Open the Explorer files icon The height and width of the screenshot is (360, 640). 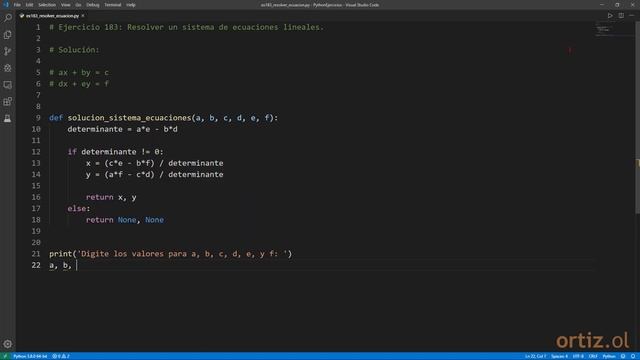click(7, 35)
